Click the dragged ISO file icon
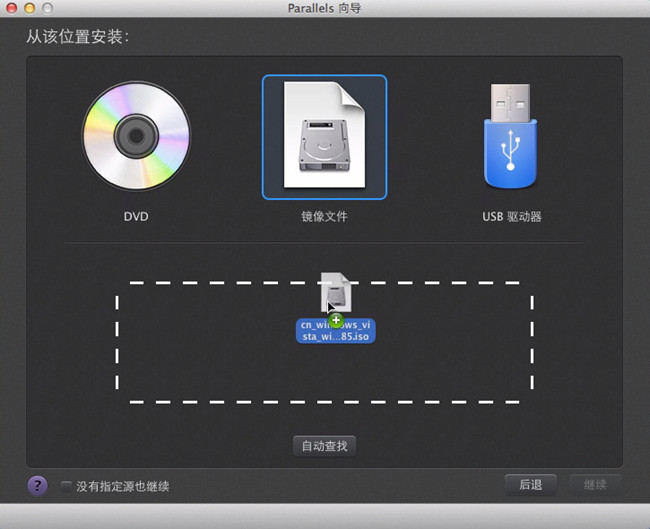 pos(335,290)
